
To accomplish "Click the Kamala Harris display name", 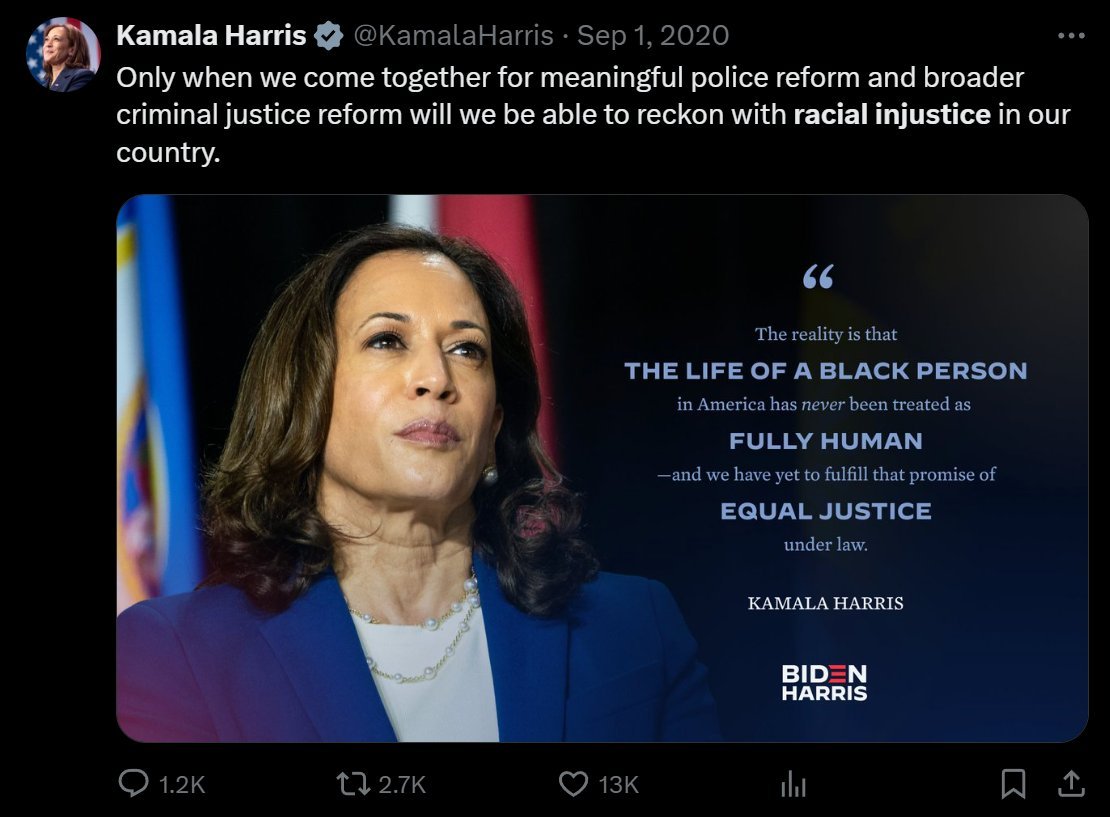I will pyautogui.click(x=211, y=35).
